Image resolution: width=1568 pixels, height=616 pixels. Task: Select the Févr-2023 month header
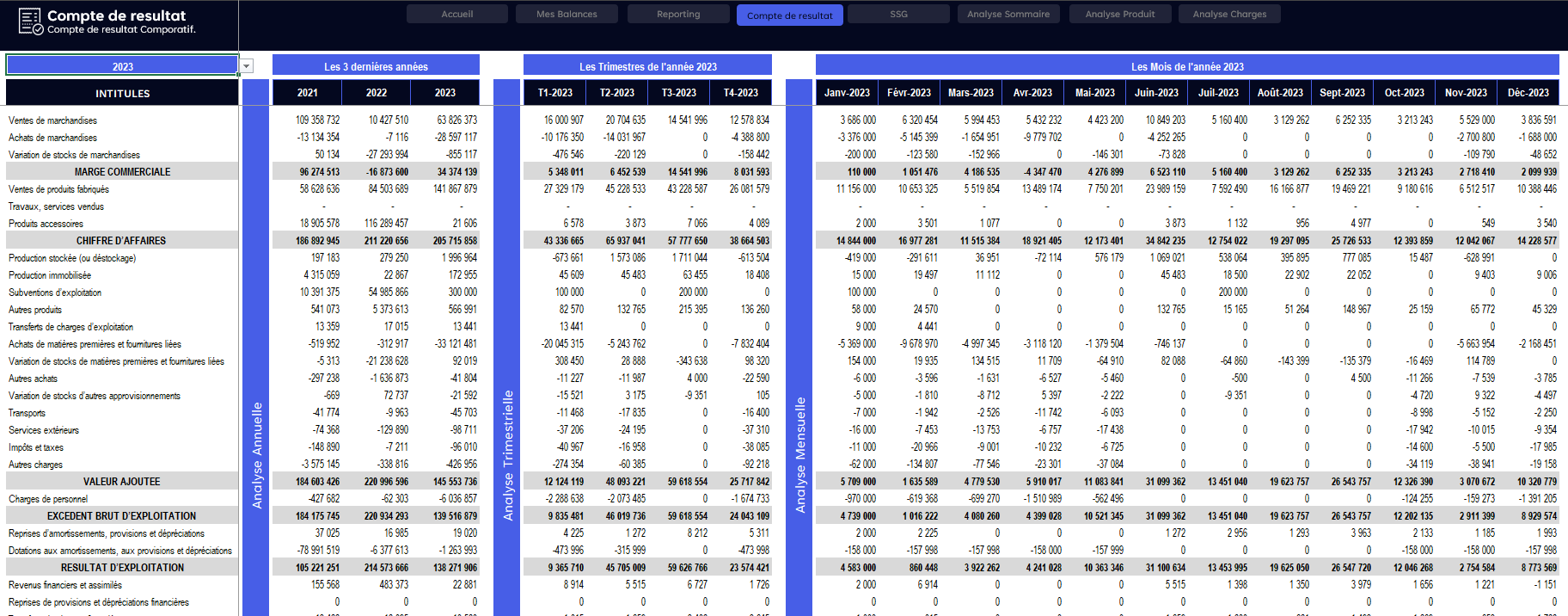[x=909, y=92]
